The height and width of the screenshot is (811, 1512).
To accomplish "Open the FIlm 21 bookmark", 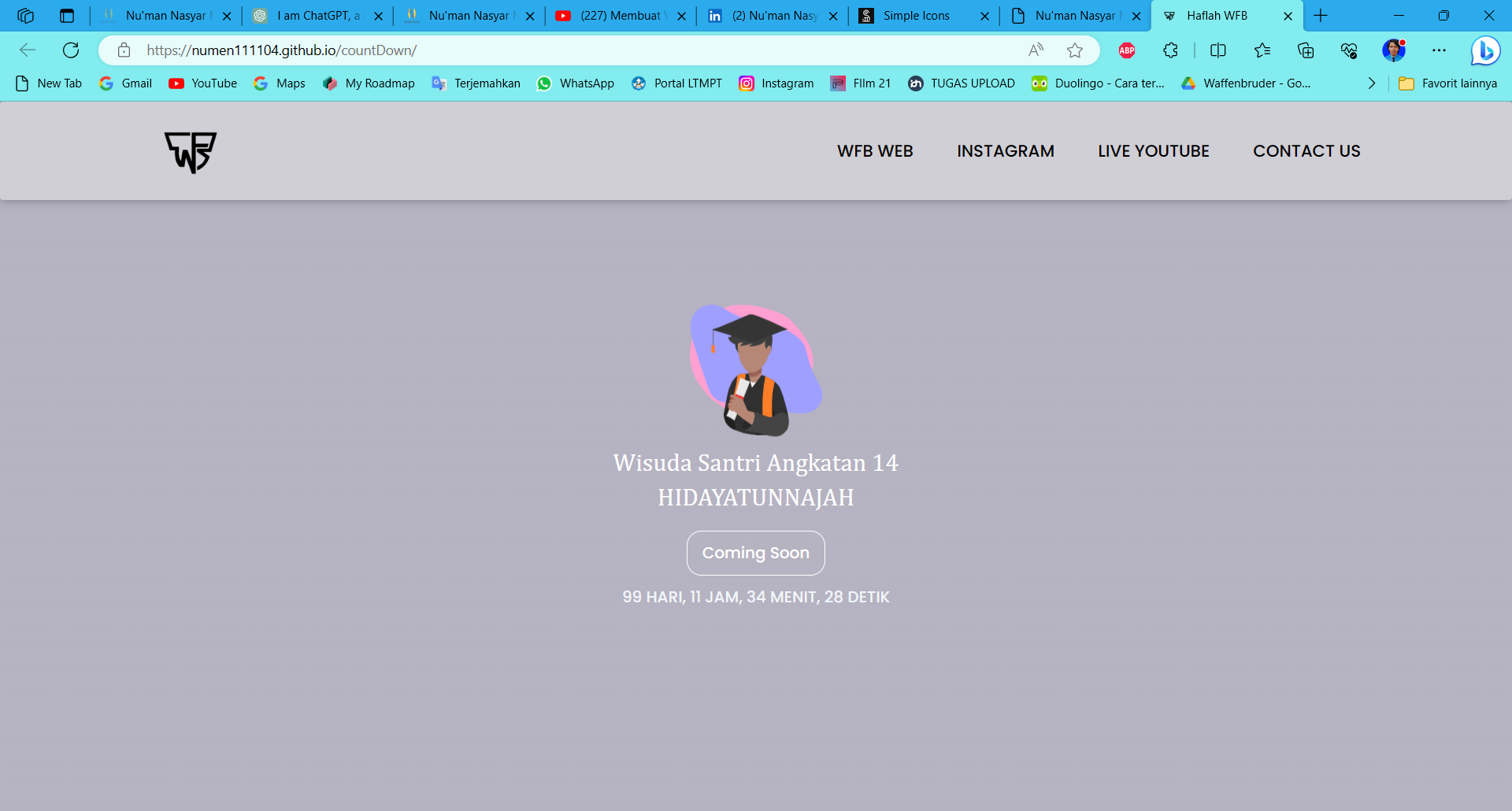I will pyautogui.click(x=861, y=83).
